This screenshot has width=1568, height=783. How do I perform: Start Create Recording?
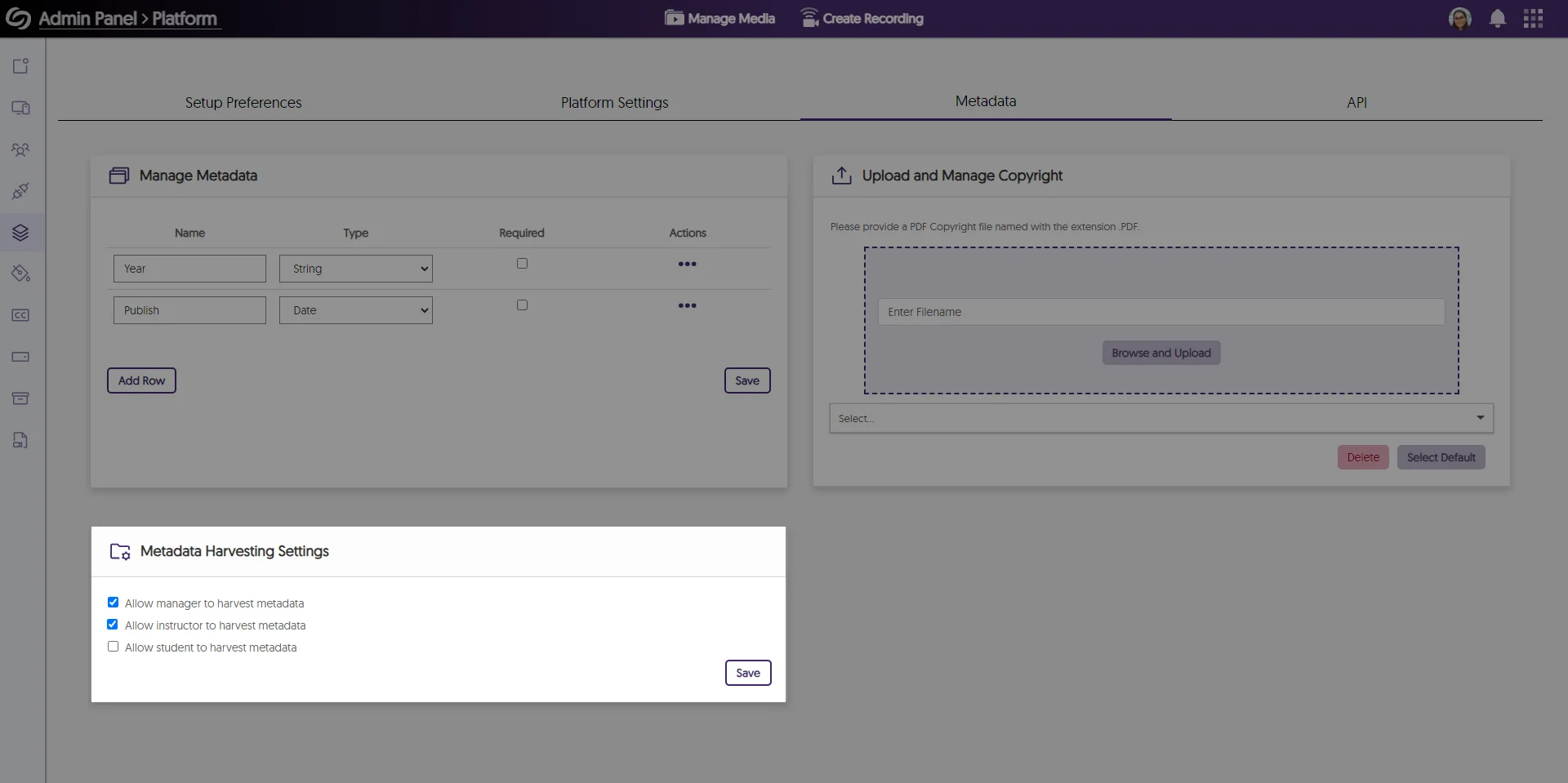(862, 17)
